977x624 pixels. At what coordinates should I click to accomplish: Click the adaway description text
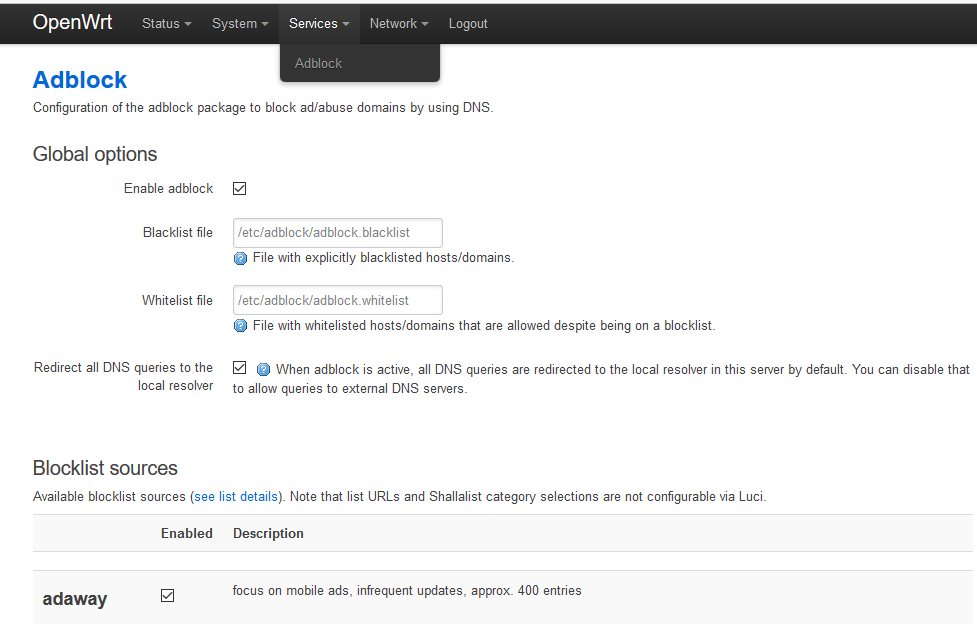(x=407, y=591)
